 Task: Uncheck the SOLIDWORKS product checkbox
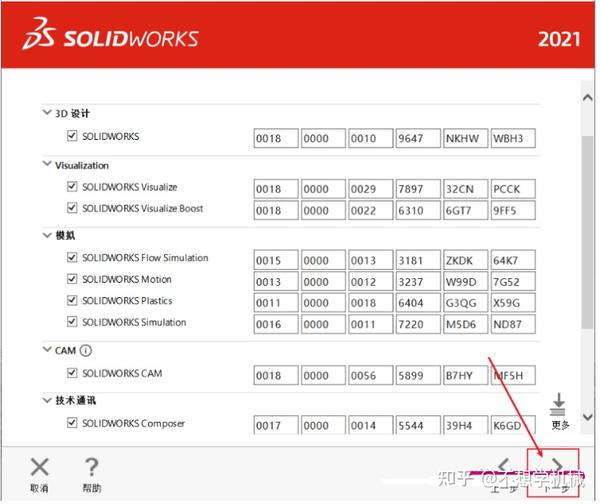pyautogui.click(x=72, y=136)
